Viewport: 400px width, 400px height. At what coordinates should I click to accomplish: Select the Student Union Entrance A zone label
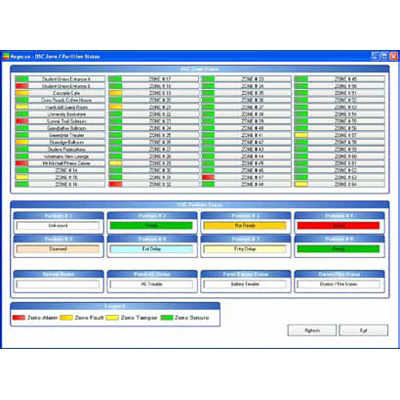click(x=66, y=79)
